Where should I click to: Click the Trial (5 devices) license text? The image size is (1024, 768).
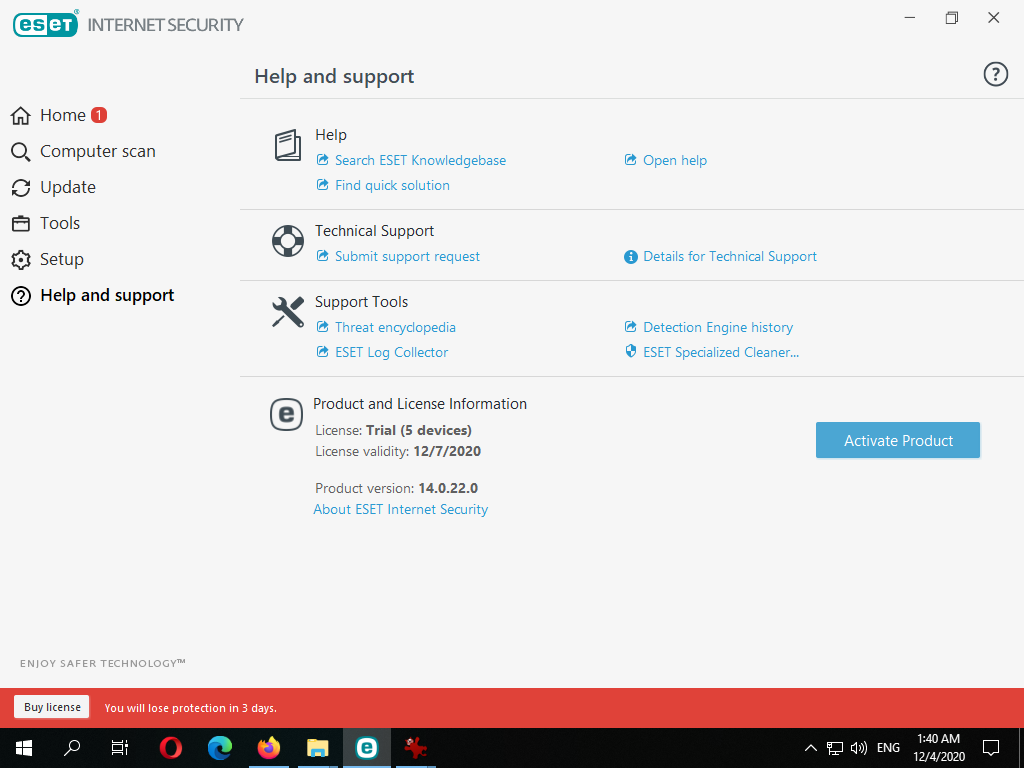click(419, 430)
